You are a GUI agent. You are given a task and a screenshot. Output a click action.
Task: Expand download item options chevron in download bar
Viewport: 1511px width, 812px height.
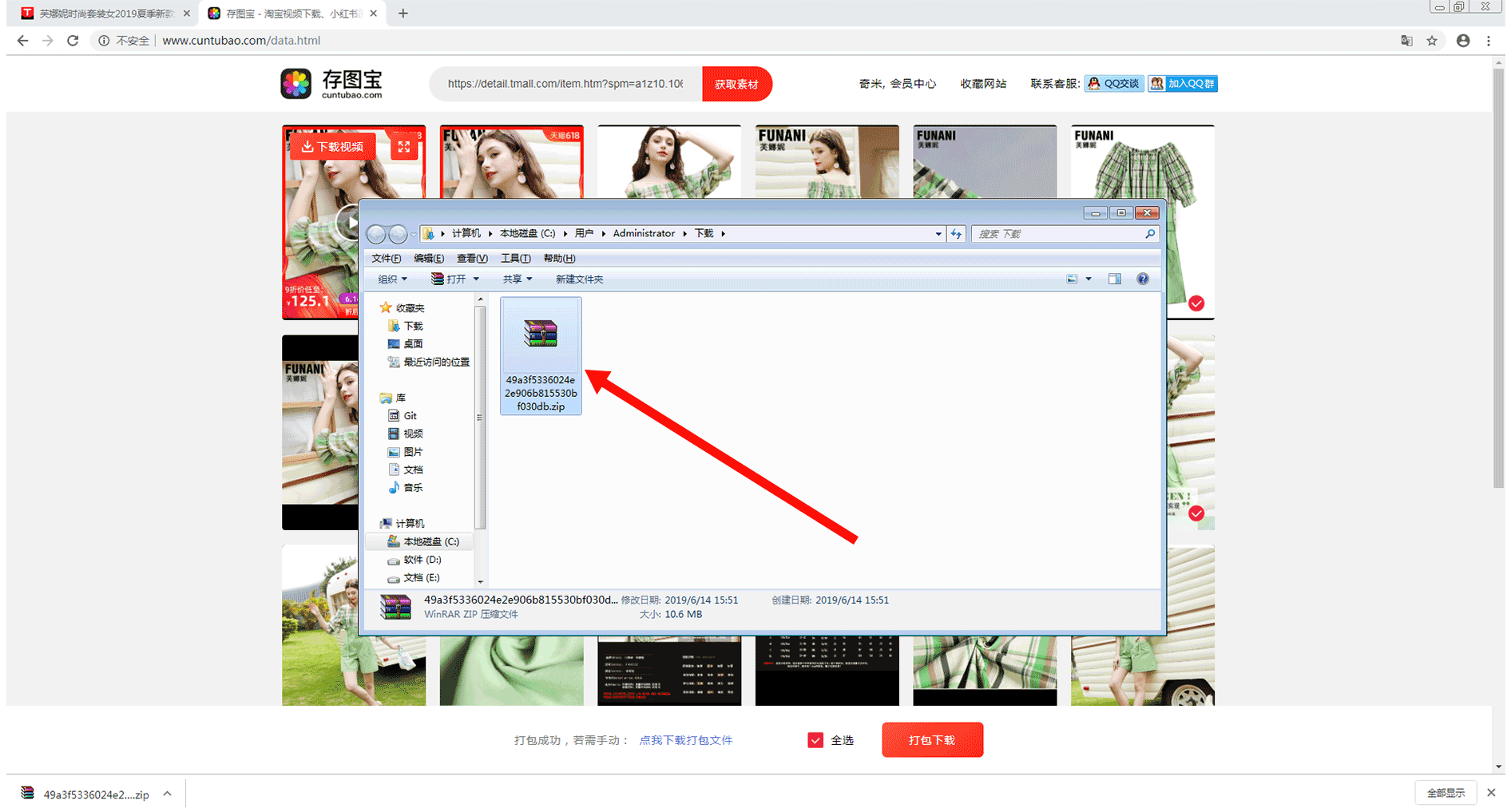click(x=167, y=794)
